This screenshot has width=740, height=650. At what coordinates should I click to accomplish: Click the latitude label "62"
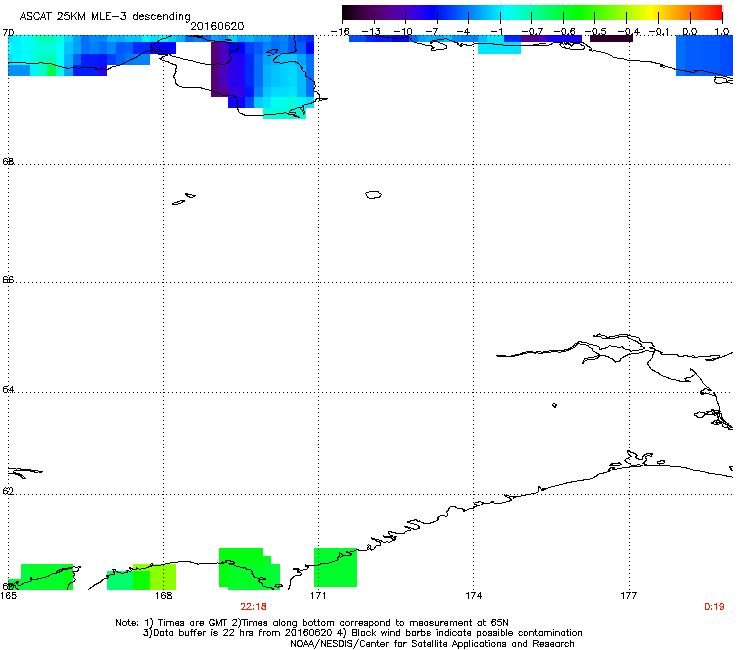[x=8, y=491]
